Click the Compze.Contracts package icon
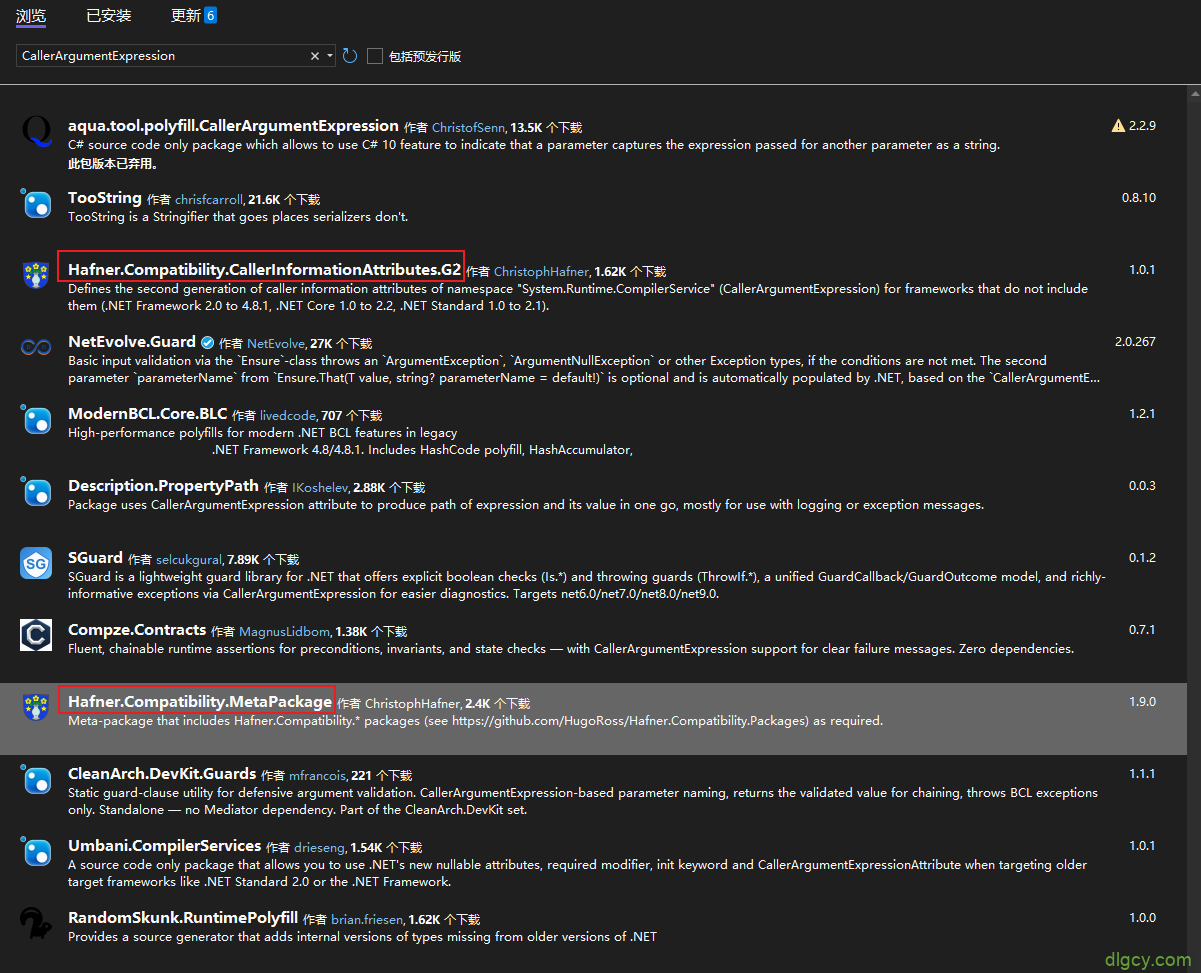This screenshot has width=1201, height=973. [x=37, y=636]
